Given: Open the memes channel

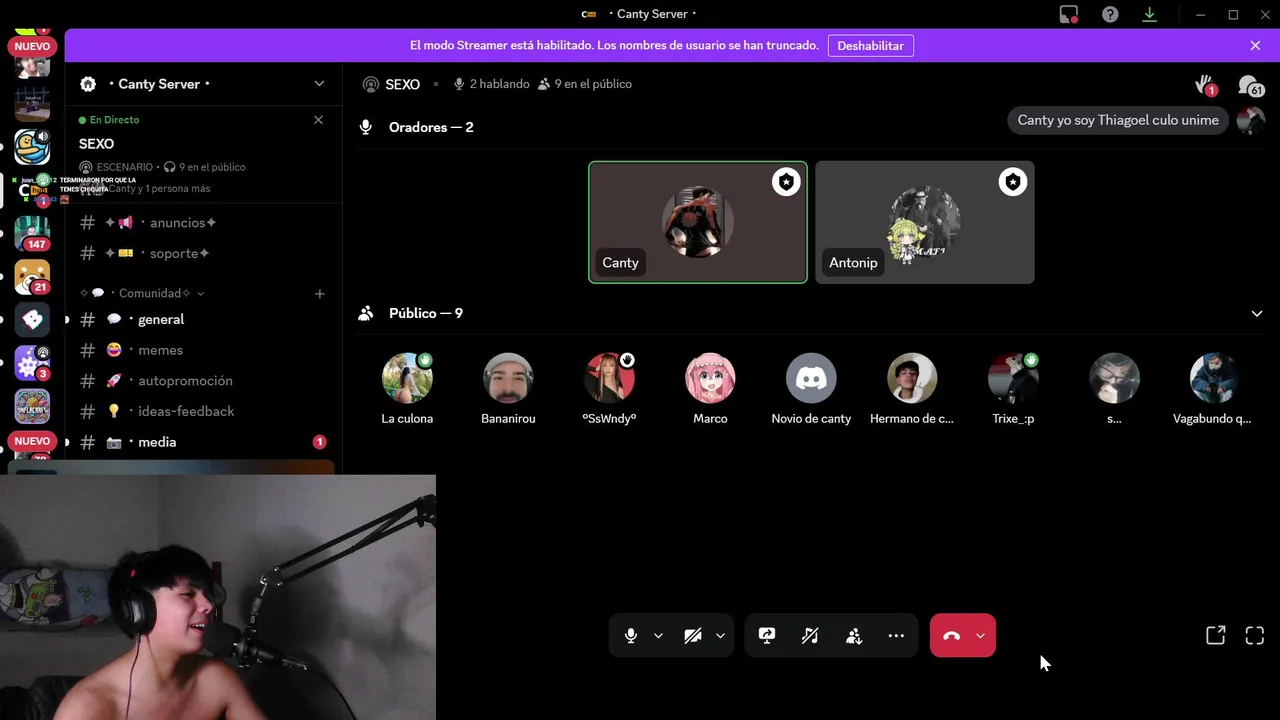Looking at the screenshot, I should [x=203, y=350].
